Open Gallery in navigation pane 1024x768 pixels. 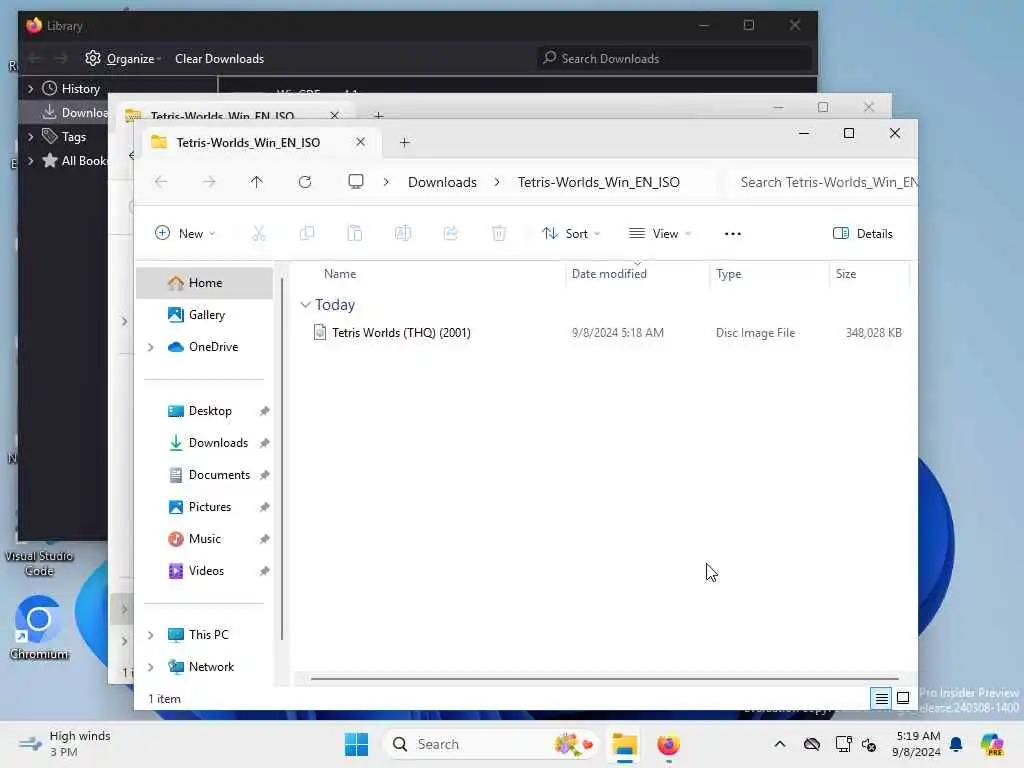204,315
